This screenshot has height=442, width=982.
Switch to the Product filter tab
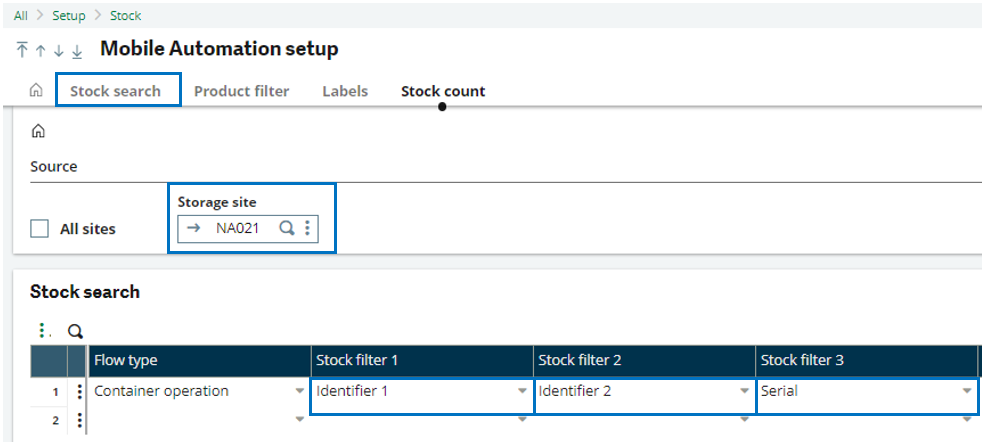[x=241, y=91]
